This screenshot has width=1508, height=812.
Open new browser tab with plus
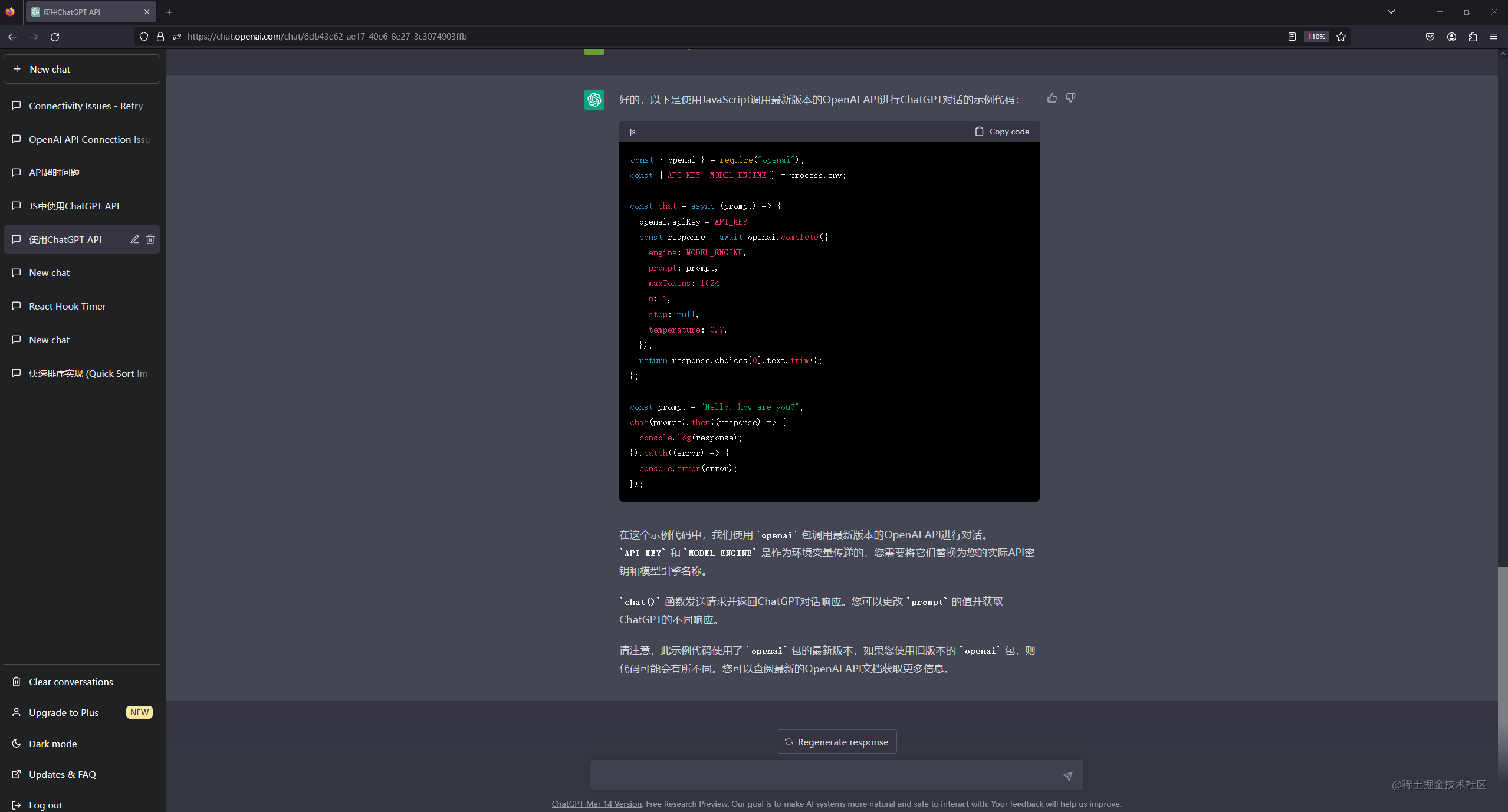click(x=169, y=12)
